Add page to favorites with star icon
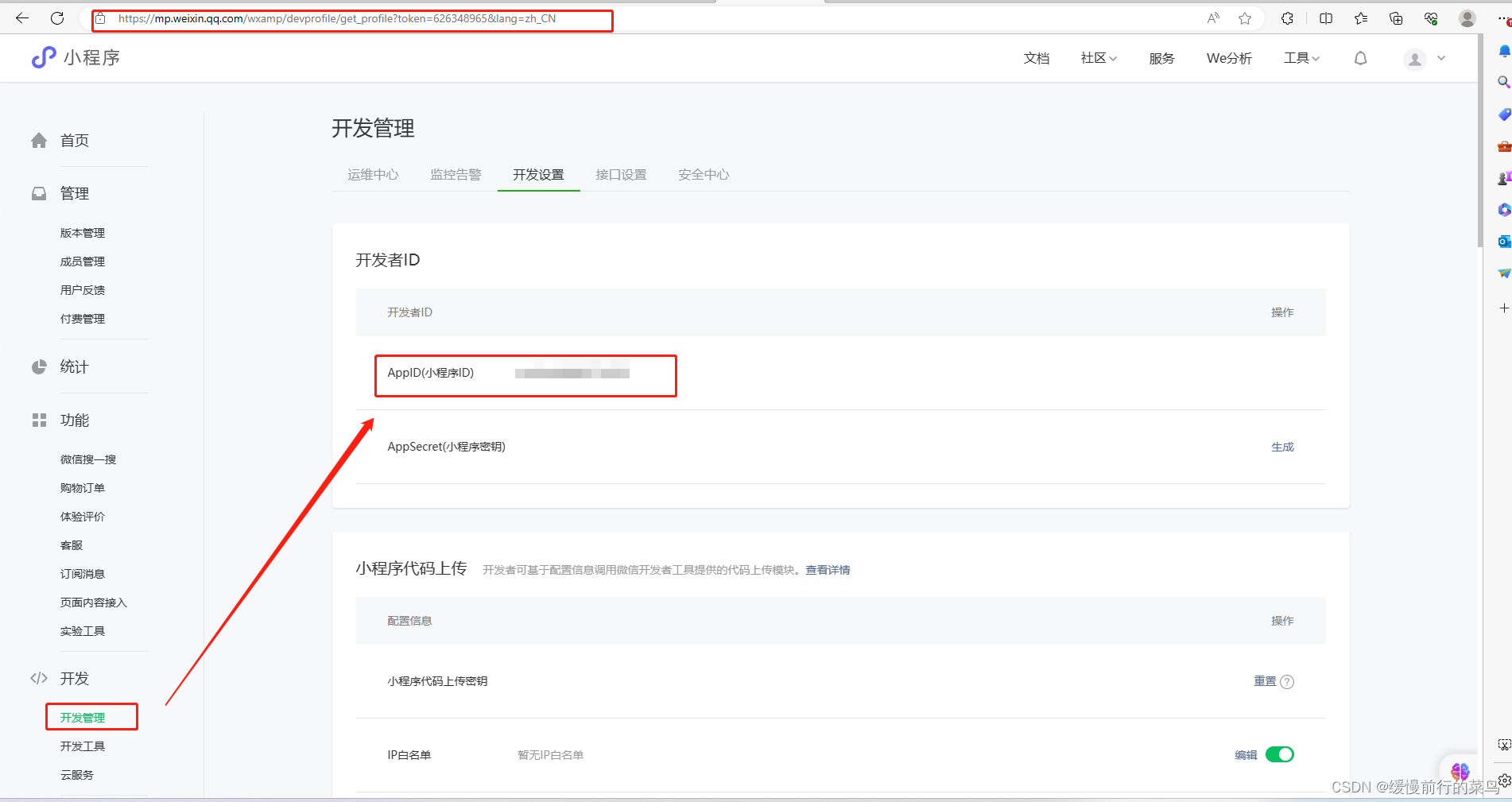The width and height of the screenshot is (1512, 802). coord(1245,18)
